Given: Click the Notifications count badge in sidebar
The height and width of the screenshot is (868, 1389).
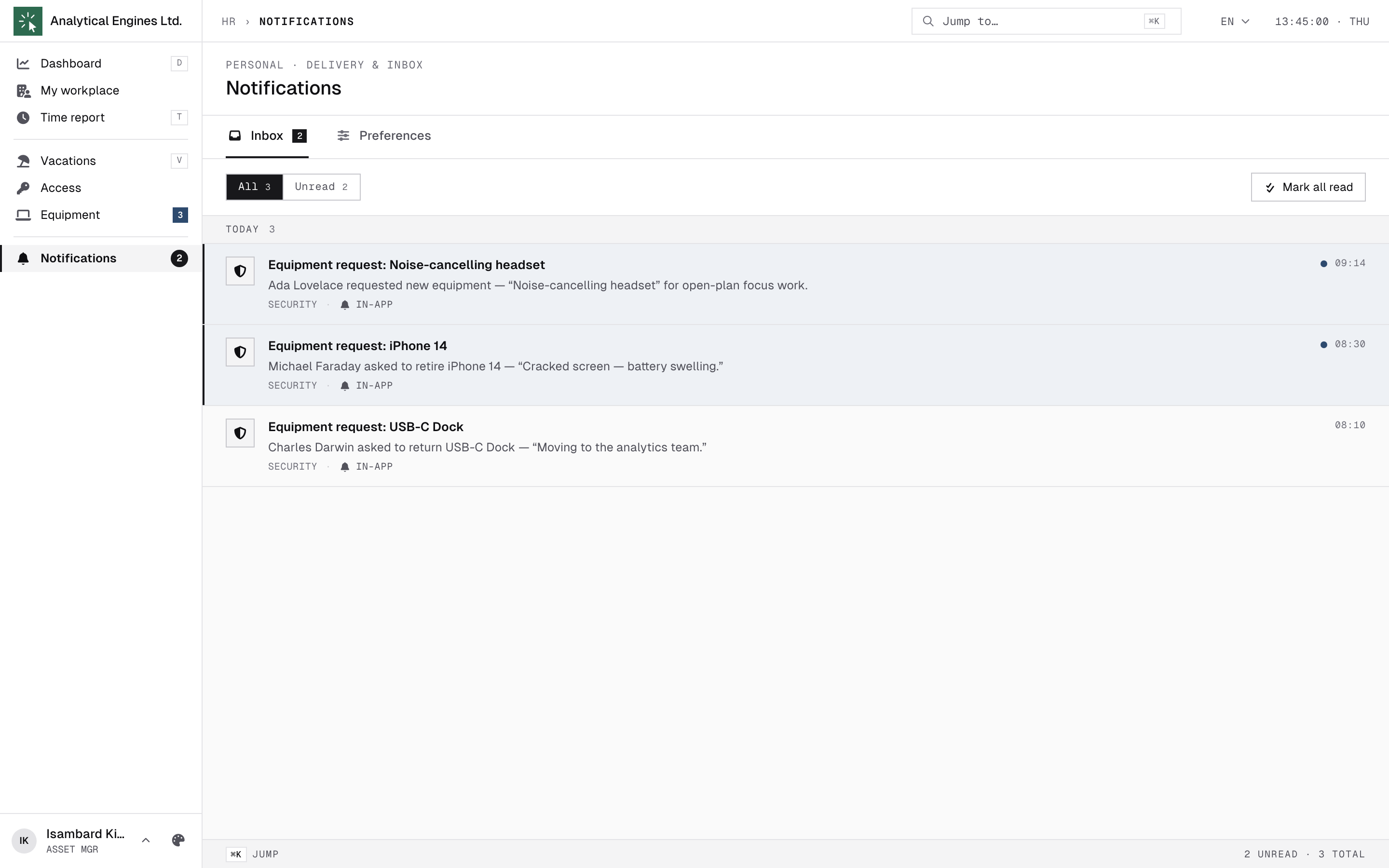Looking at the screenshot, I should [x=179, y=258].
